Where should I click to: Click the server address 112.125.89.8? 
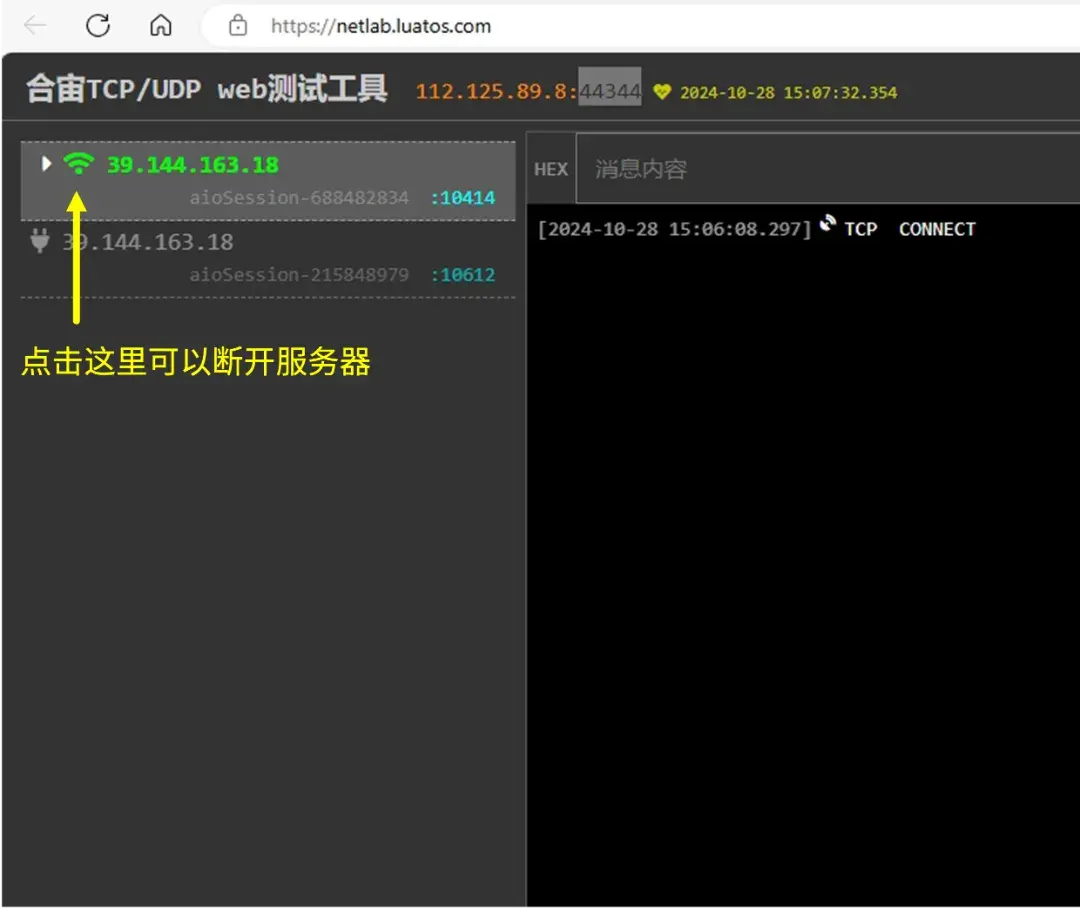490,92
